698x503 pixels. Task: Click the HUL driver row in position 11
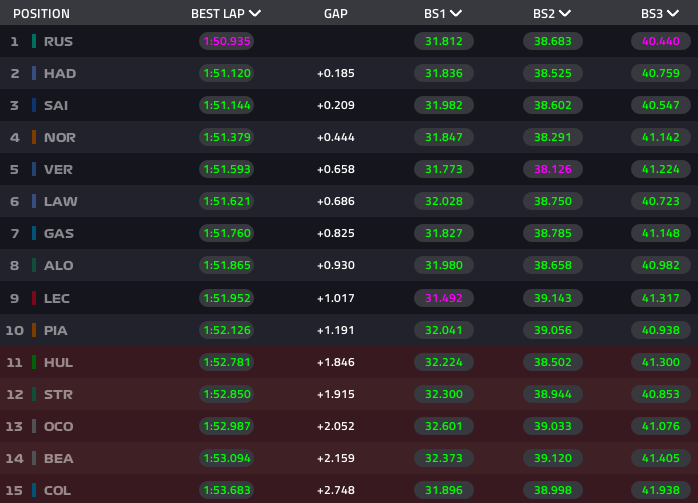[x=57, y=362]
